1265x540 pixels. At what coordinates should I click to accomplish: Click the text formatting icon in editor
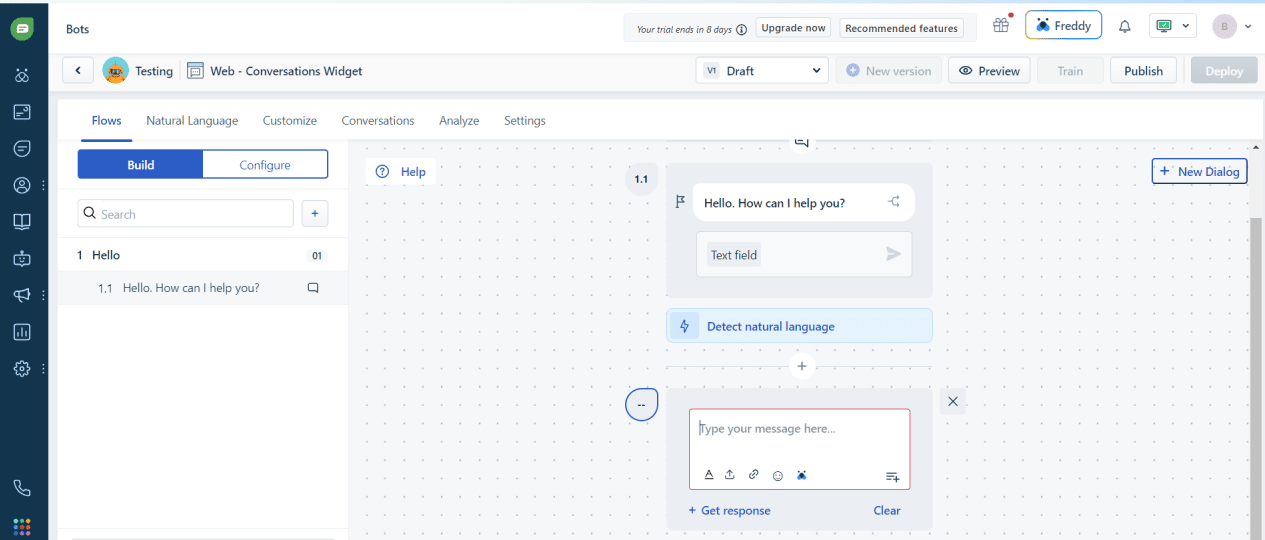click(709, 475)
